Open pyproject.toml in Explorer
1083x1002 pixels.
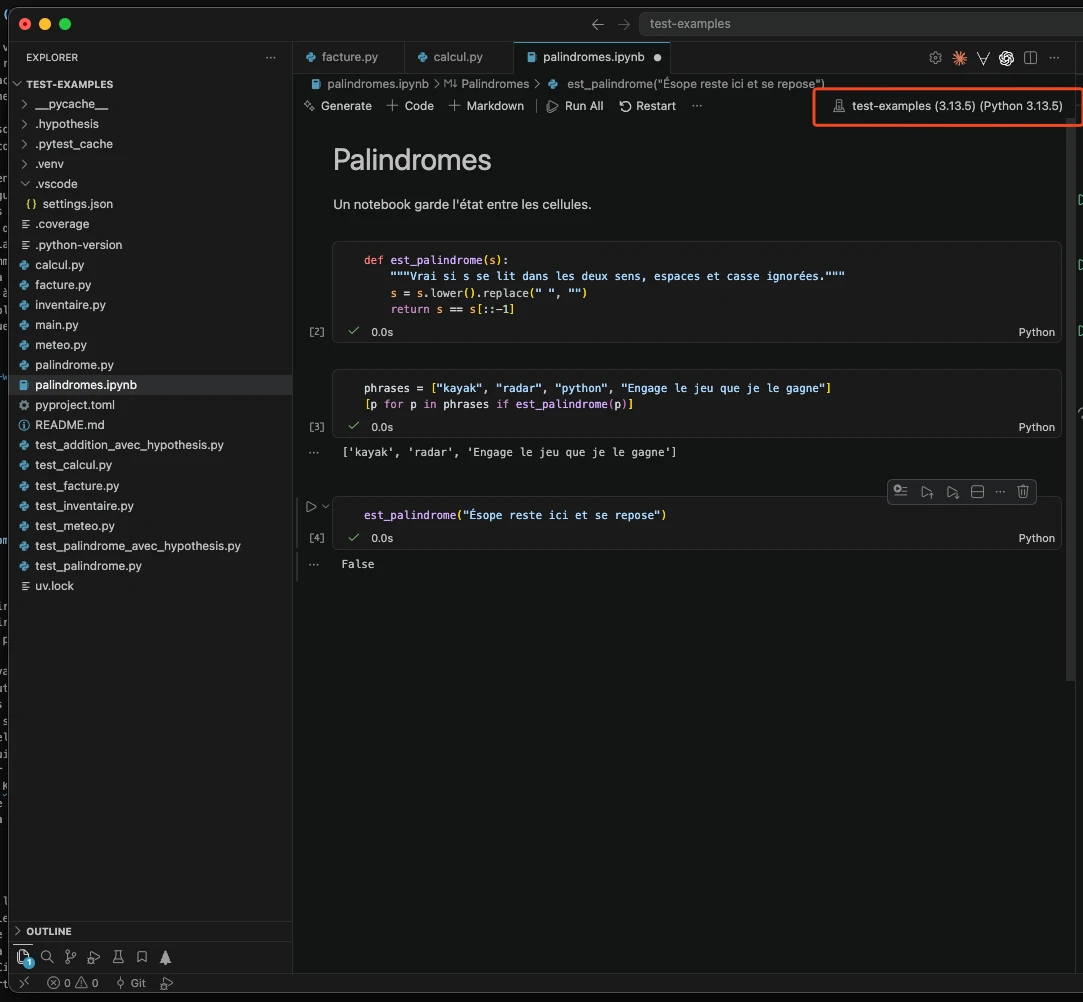[75, 405]
